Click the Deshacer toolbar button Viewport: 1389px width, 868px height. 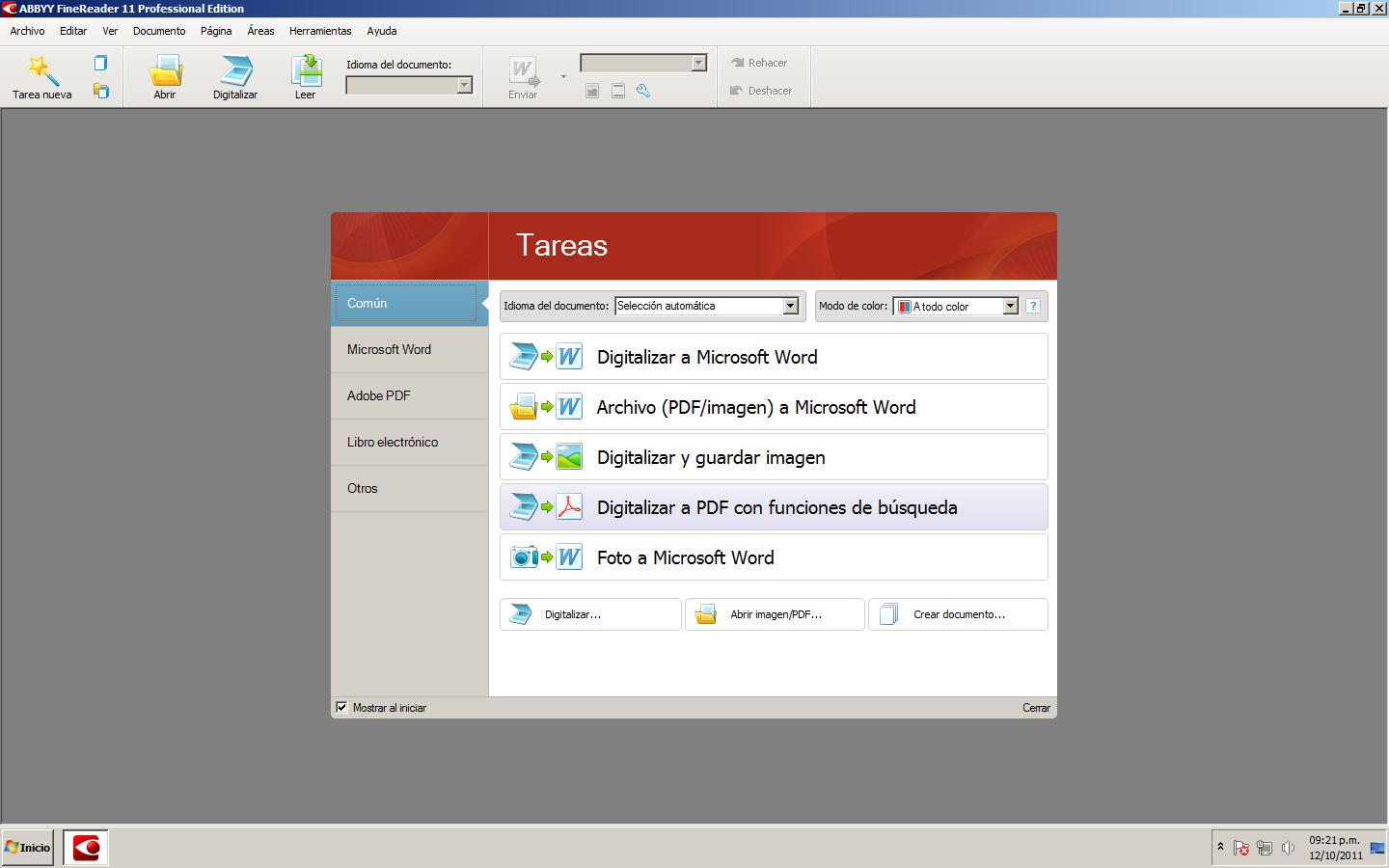click(x=760, y=91)
